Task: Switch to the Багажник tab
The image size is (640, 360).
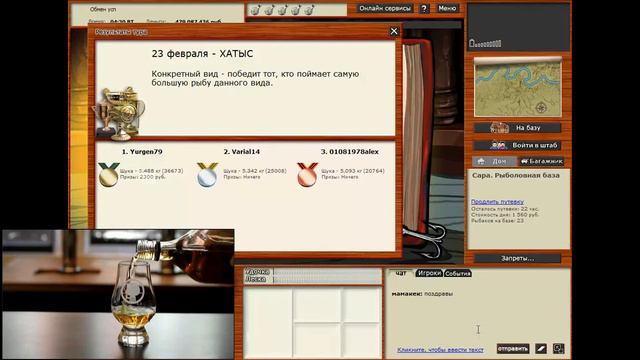Action: point(541,161)
